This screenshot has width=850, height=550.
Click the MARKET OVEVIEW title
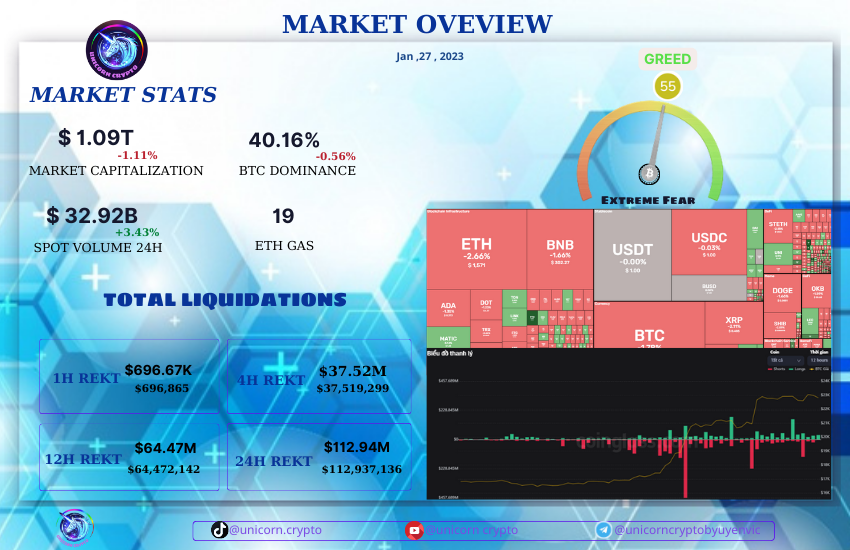tap(417, 24)
